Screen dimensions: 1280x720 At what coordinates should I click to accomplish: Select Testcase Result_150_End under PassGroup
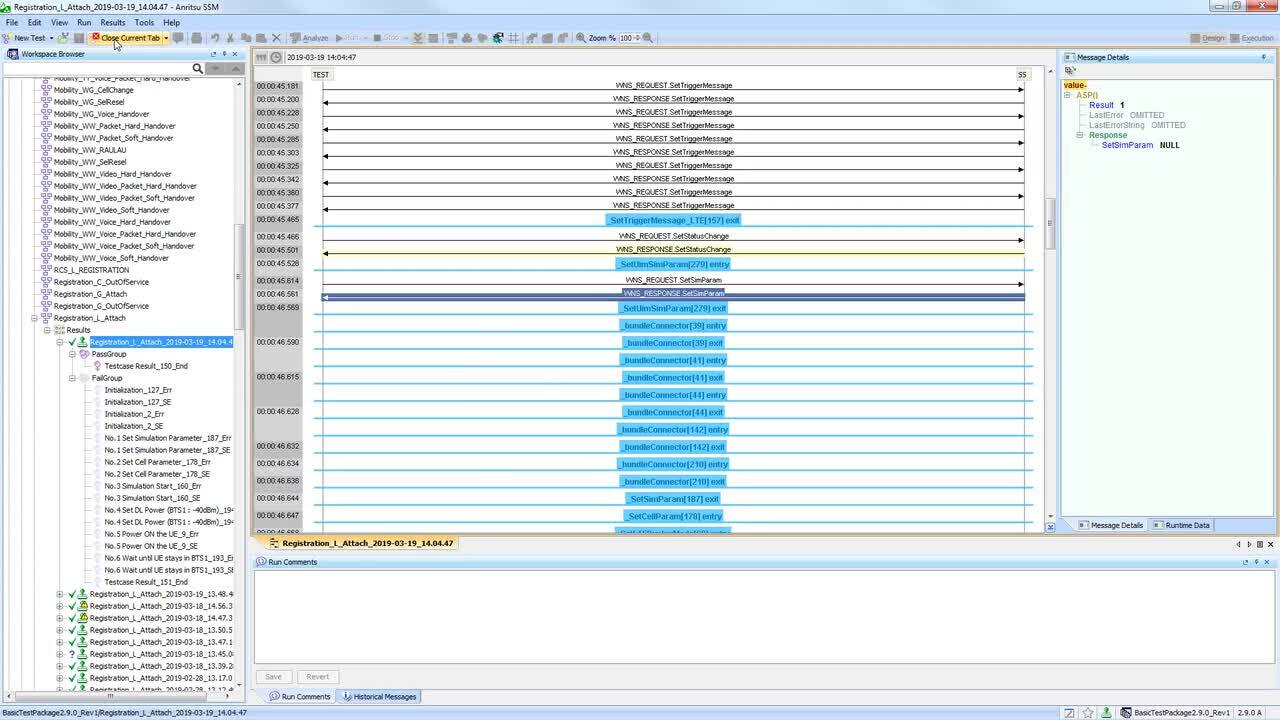[146, 366]
